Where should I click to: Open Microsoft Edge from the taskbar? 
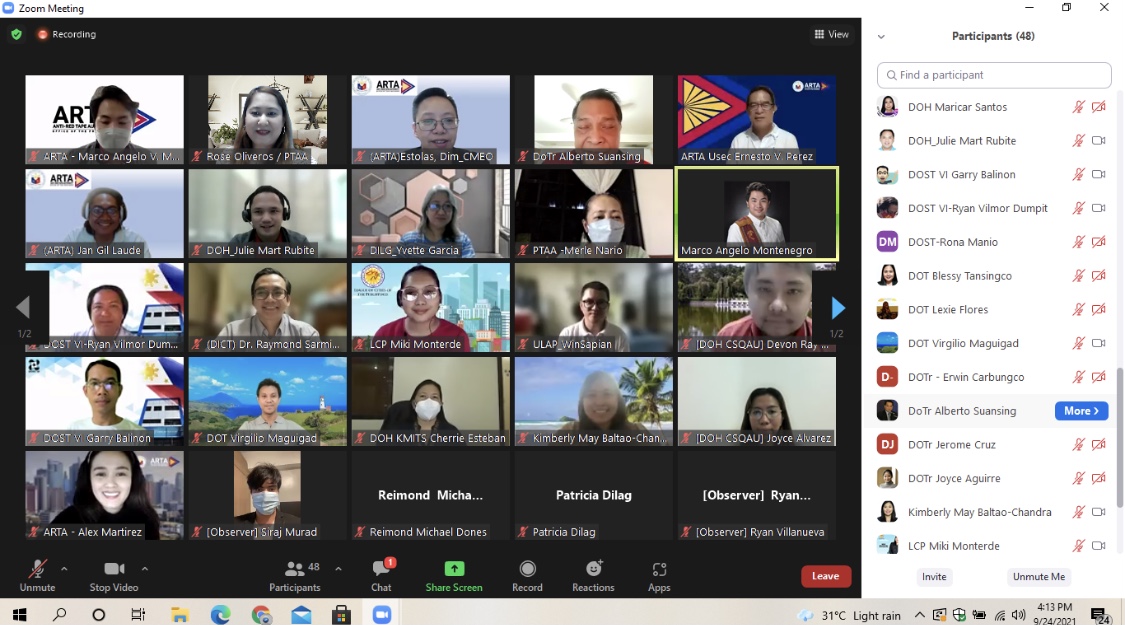(220, 614)
